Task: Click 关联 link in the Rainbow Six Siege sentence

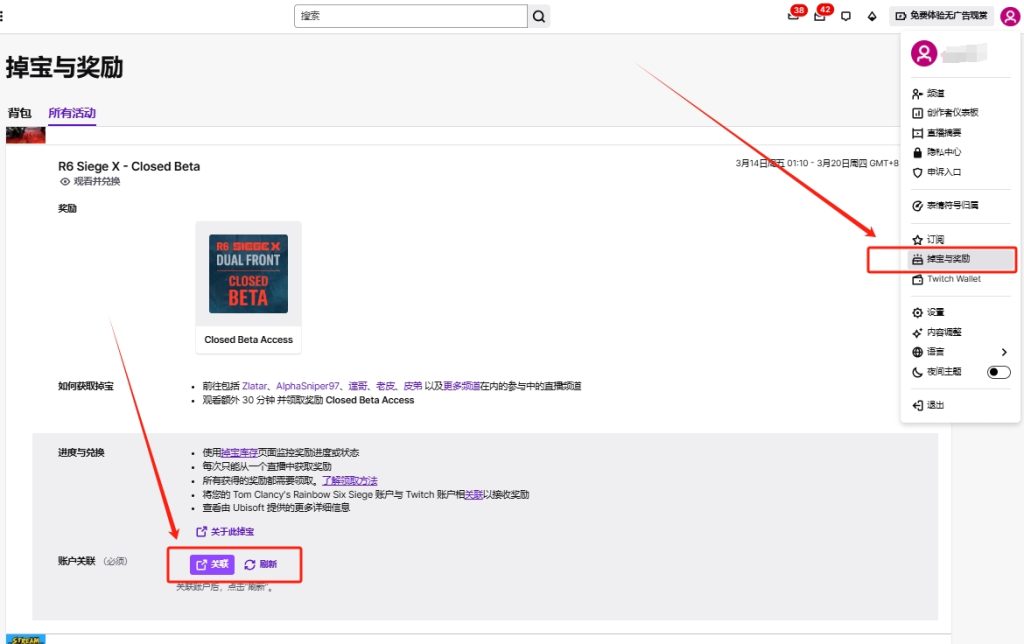Action: pyautogui.click(x=473, y=494)
